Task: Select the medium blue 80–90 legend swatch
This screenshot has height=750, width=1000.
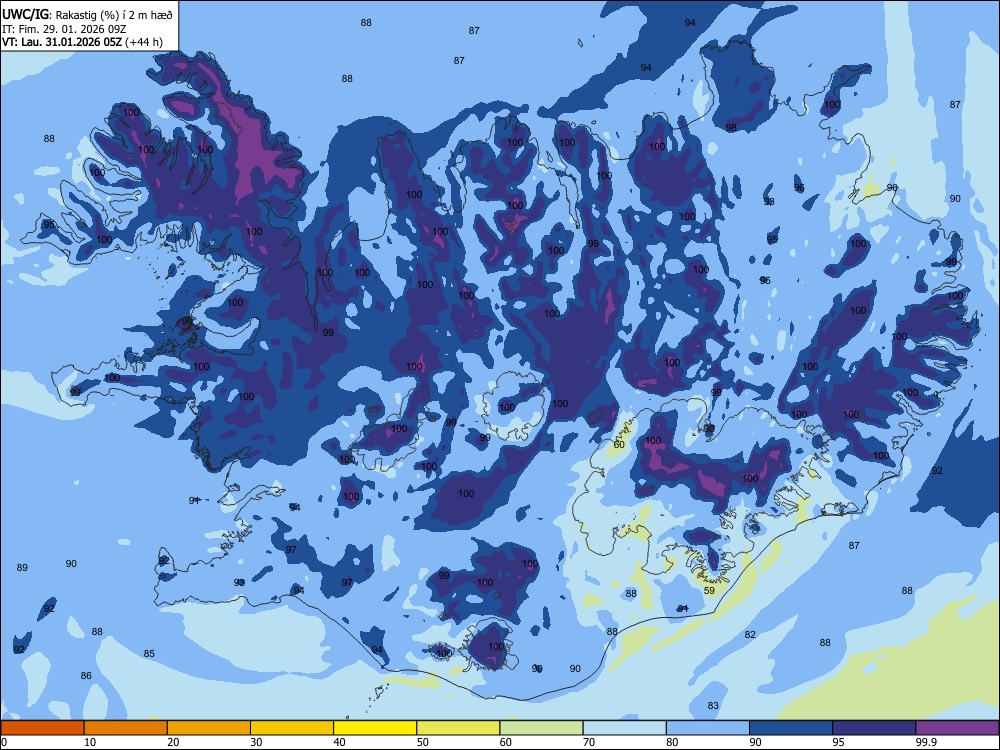Action: tap(708, 728)
